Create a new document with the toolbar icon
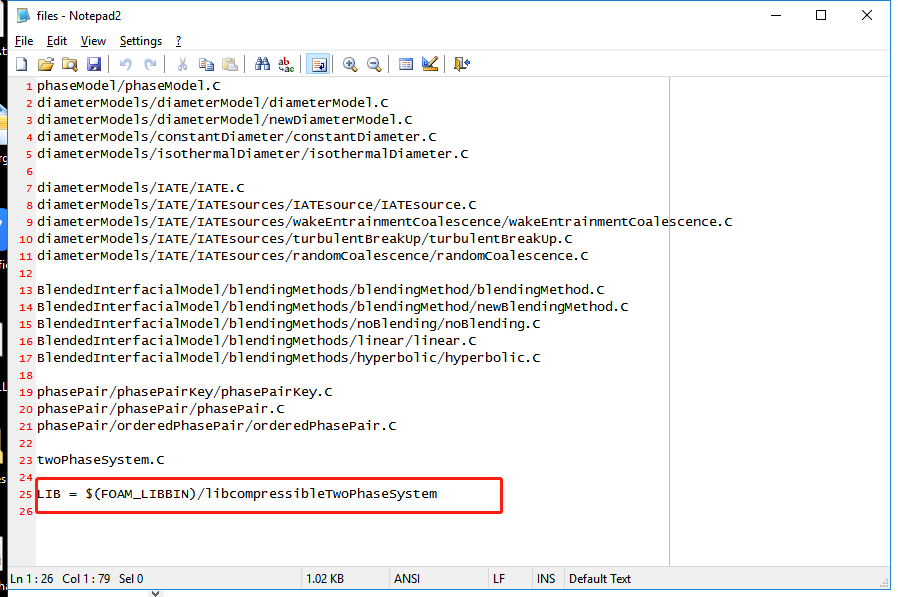The width and height of the screenshot is (898, 597). pos(21,64)
